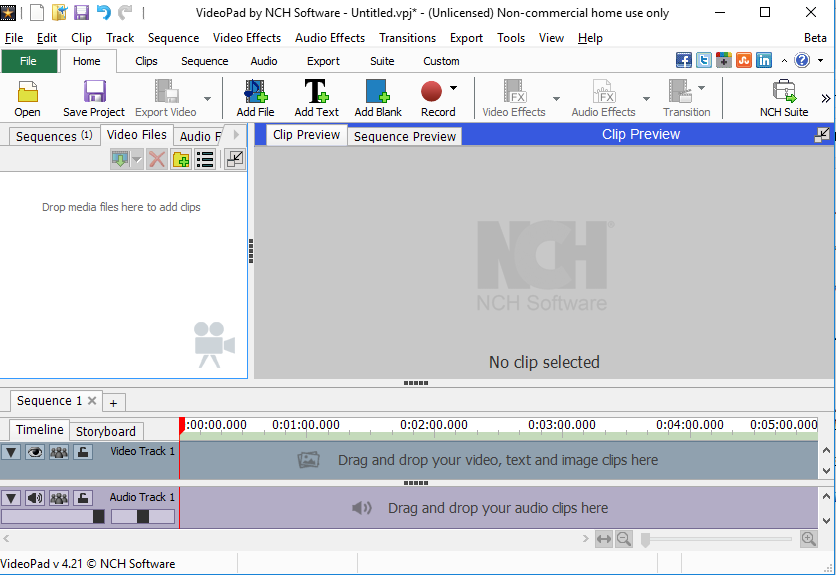This screenshot has width=836, height=575.
Task: Toggle Video Track 1 lock
Action: tap(83, 452)
